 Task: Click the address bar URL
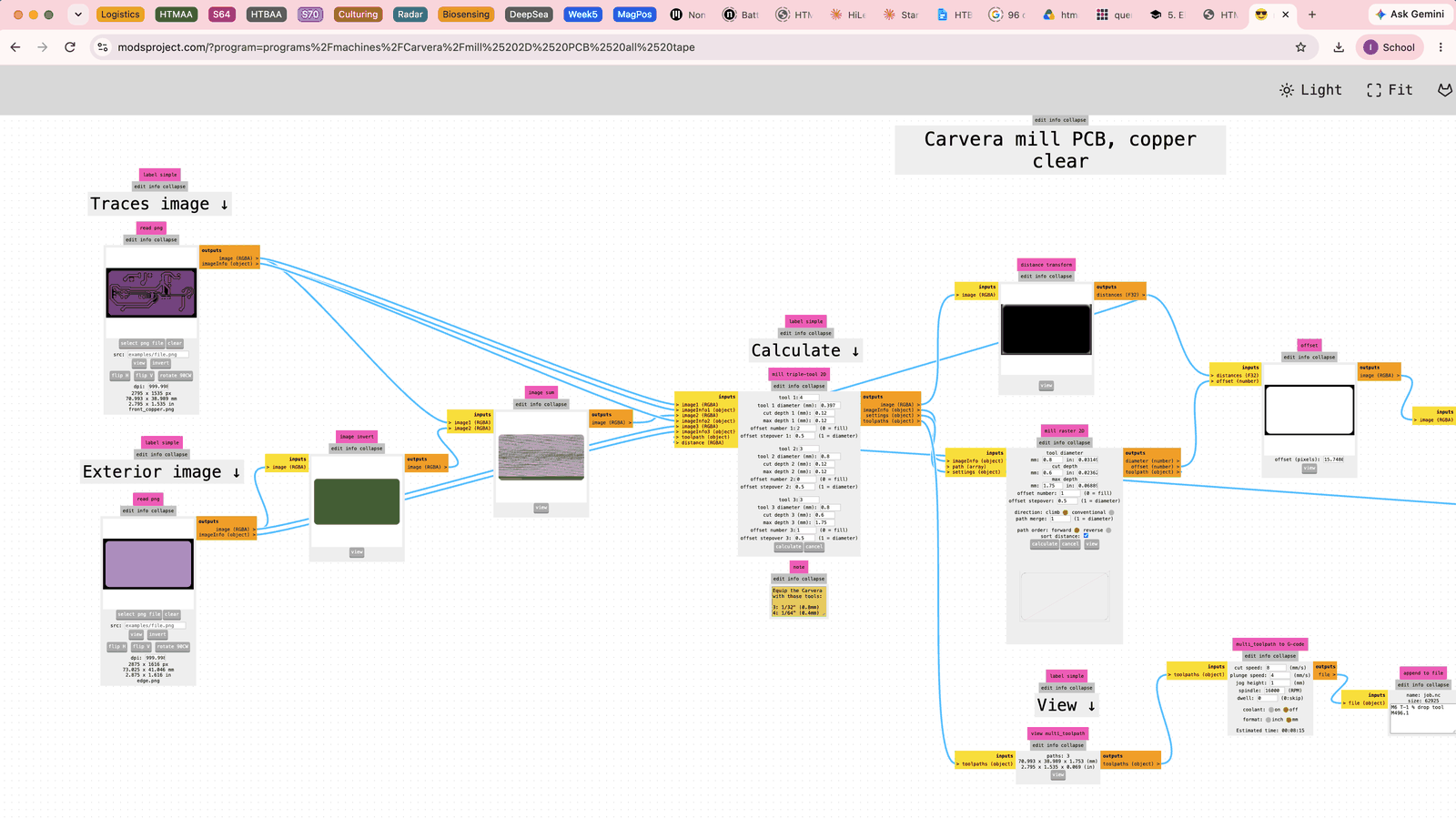pos(406,47)
